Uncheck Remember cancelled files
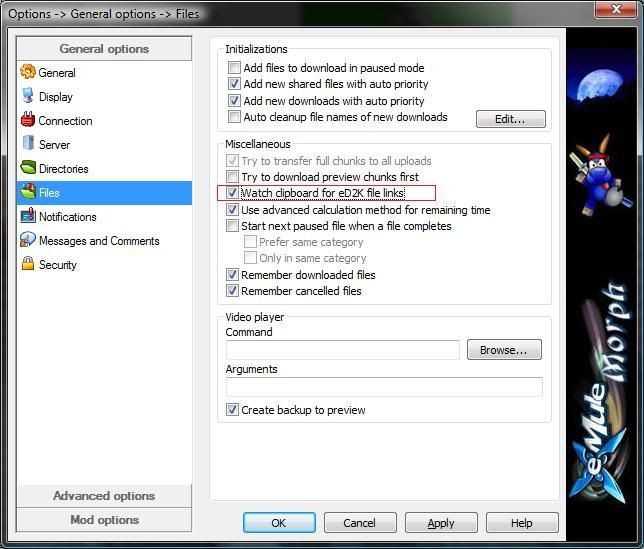Image resolution: width=644 pixels, height=549 pixels. click(232, 291)
